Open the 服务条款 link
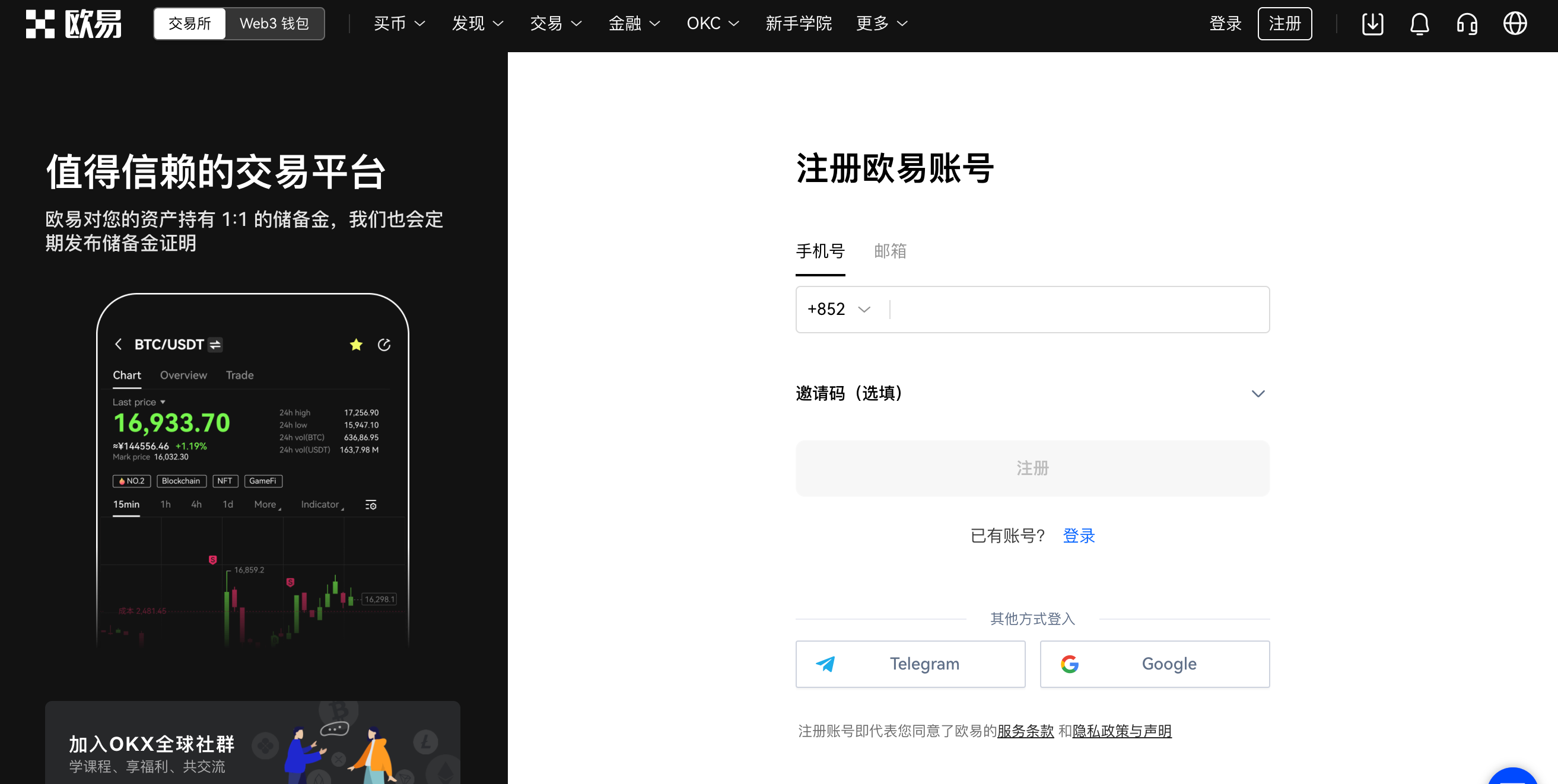Viewport: 1558px width, 784px height. (1025, 731)
